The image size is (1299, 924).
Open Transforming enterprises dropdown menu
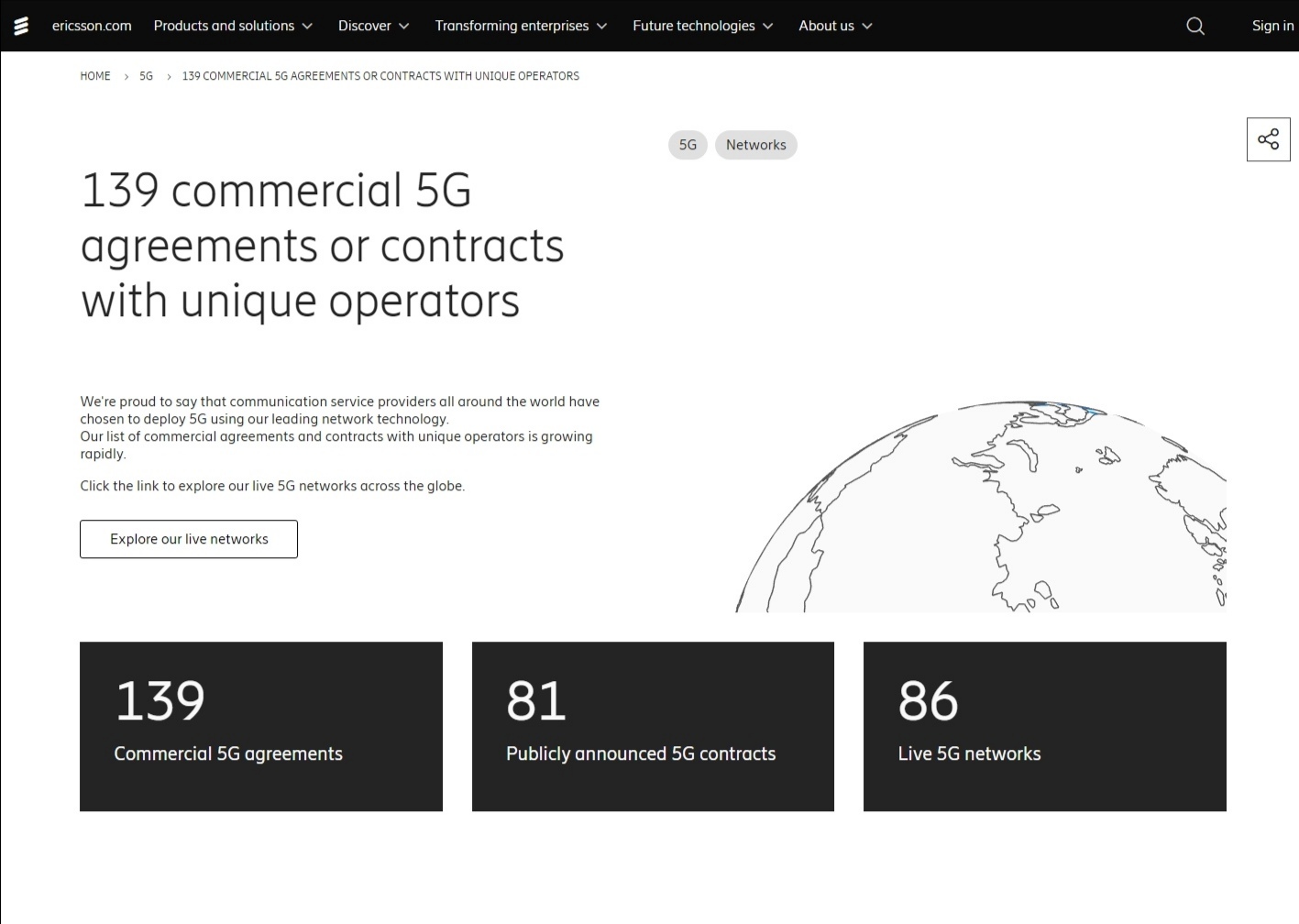(x=521, y=26)
